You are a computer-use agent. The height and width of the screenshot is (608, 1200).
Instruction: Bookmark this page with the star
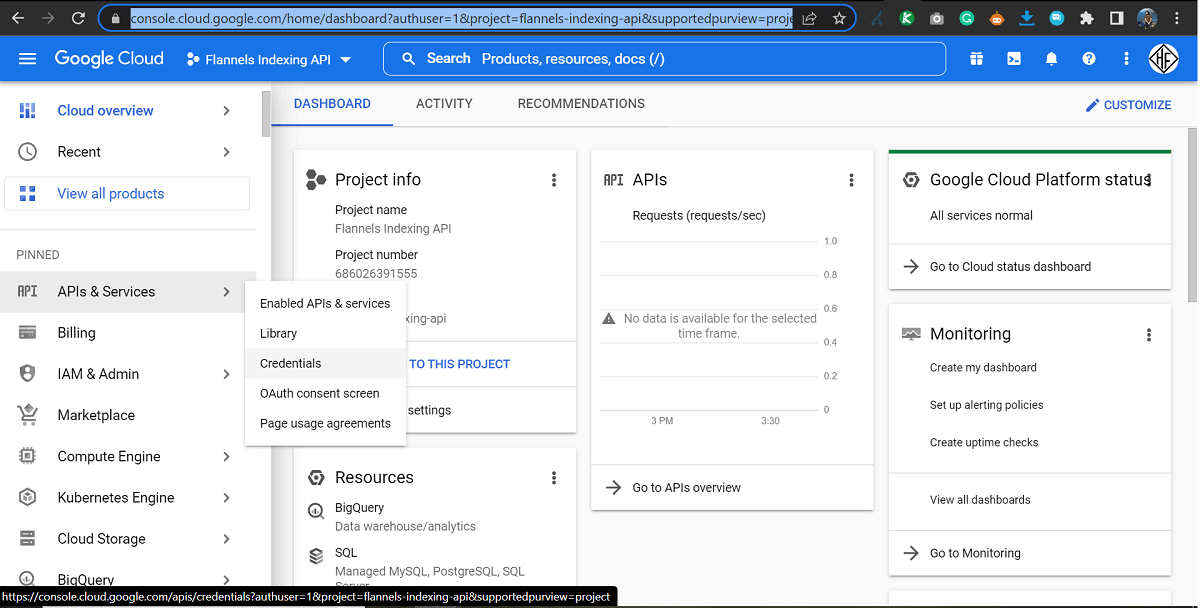coord(839,18)
